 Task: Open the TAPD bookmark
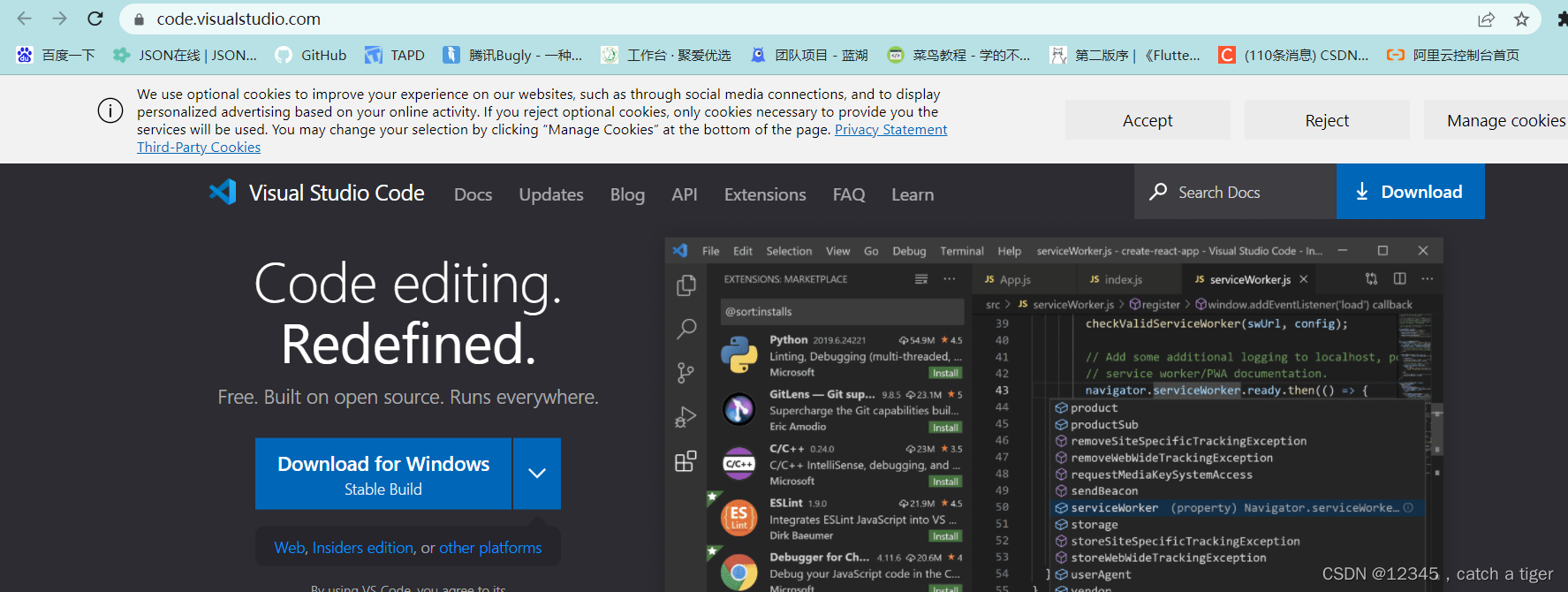[x=395, y=55]
